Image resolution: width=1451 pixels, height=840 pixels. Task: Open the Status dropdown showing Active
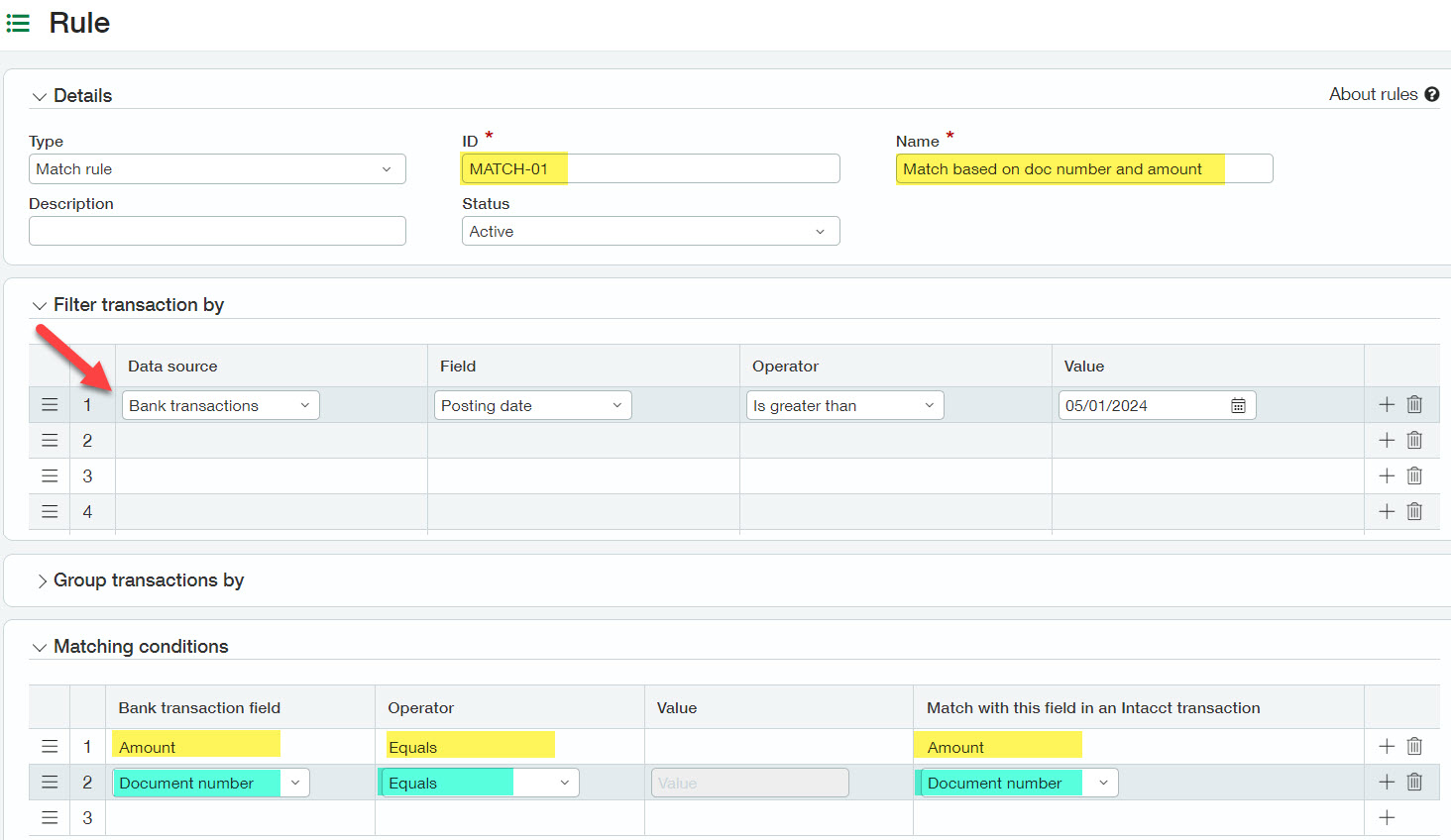pyautogui.click(x=650, y=232)
